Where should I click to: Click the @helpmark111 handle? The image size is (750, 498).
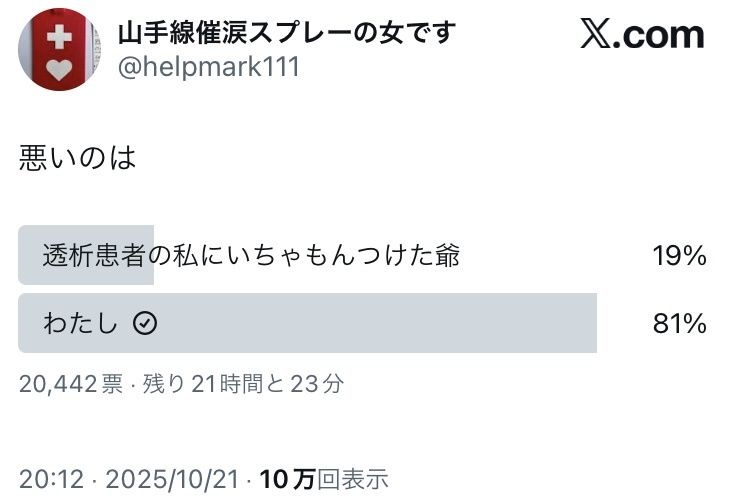coord(208,67)
